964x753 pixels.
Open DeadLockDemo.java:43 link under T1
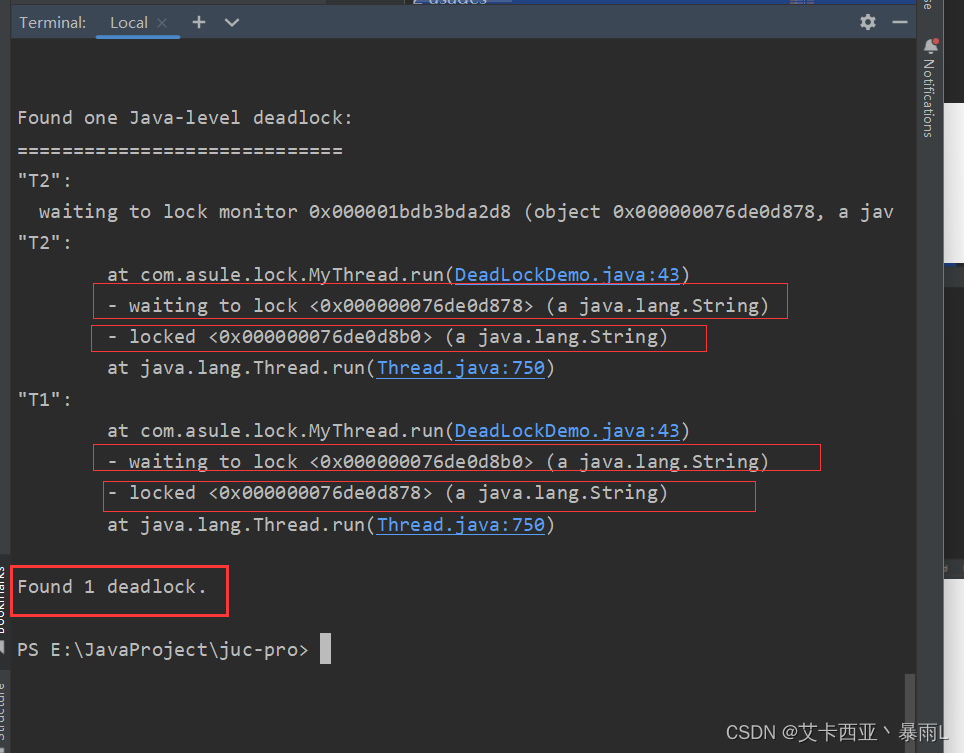567,430
